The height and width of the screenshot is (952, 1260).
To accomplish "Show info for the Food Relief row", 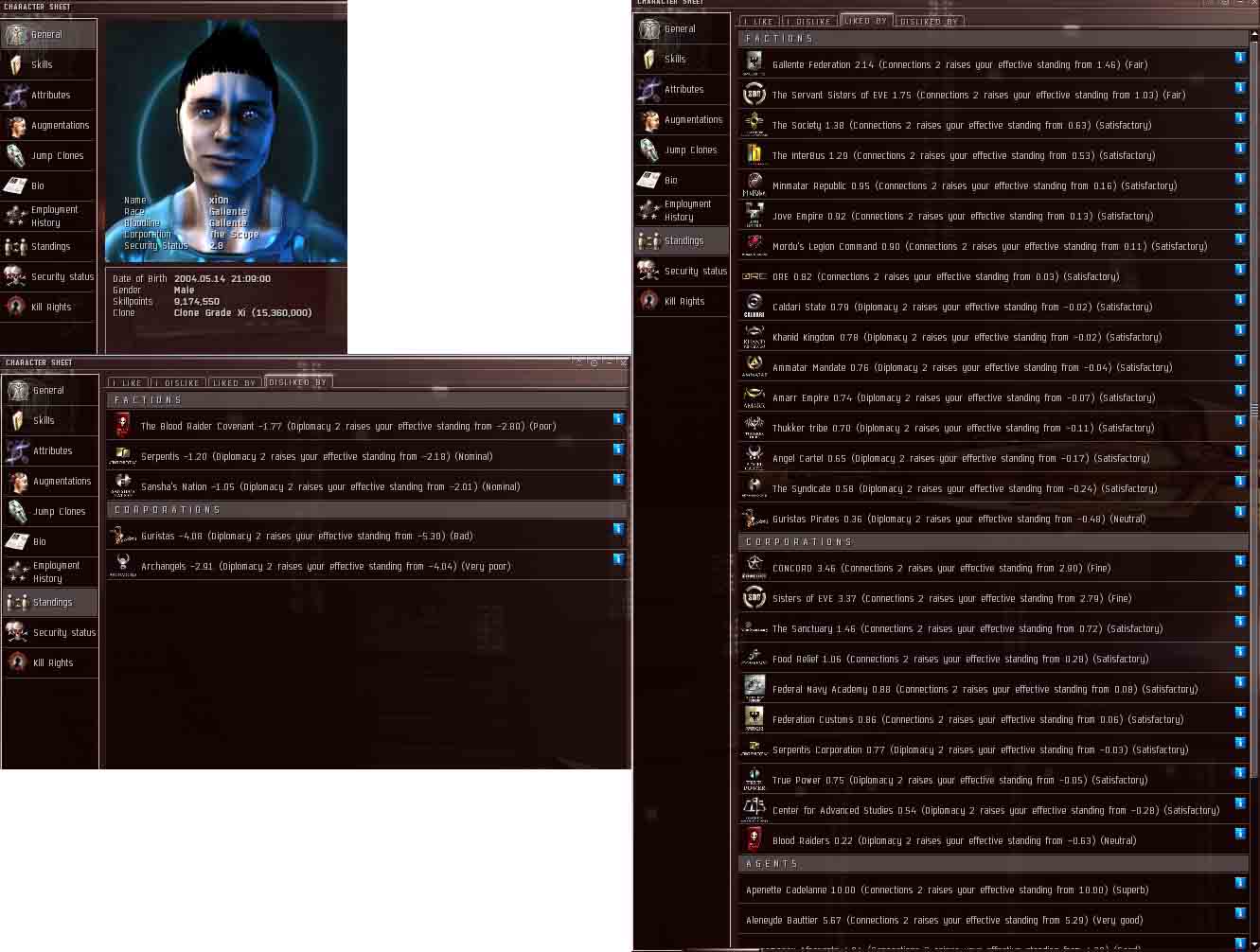I will pyautogui.click(x=1240, y=651).
